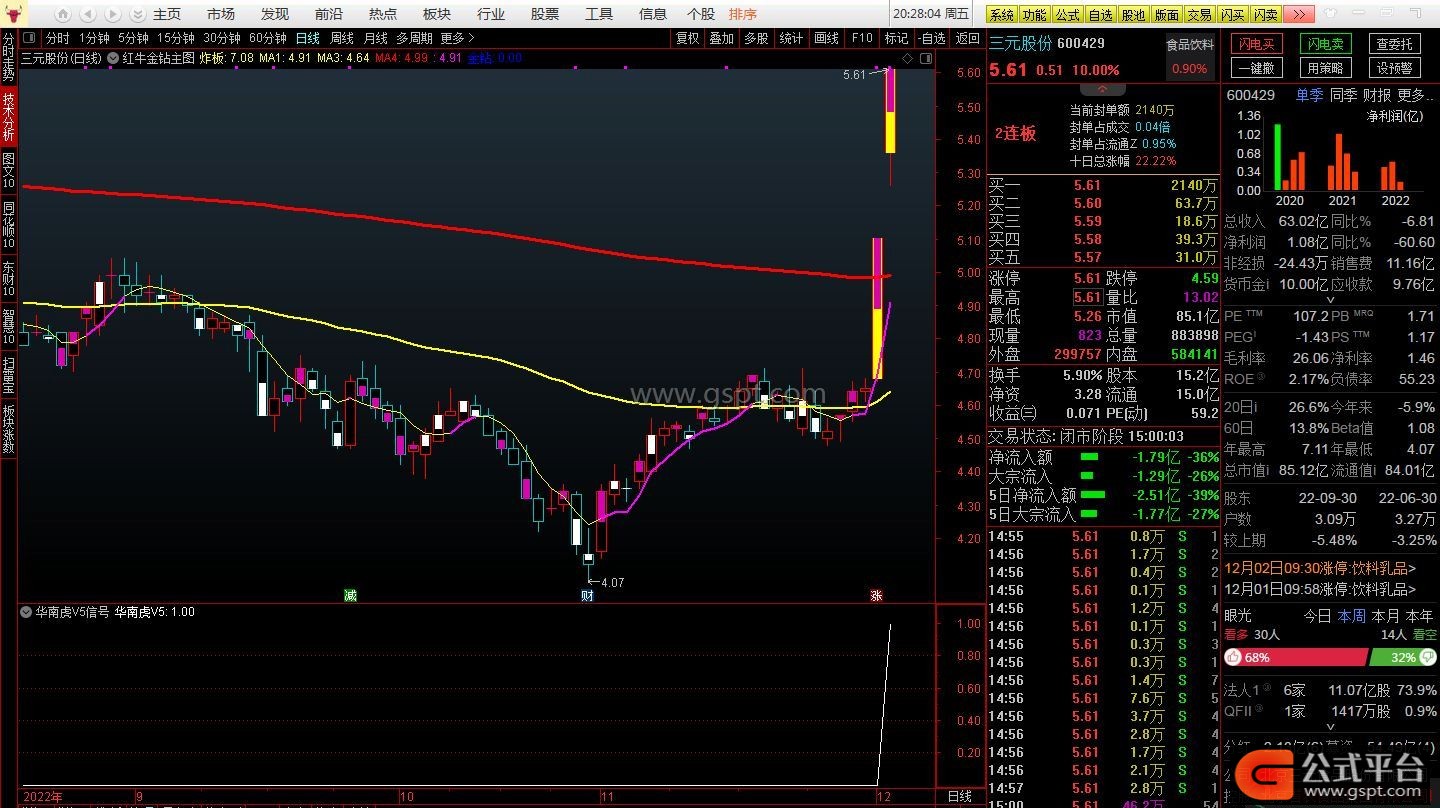The width and height of the screenshot is (1440, 808).
Task: Select the 日线 period tab
Action: (308, 38)
